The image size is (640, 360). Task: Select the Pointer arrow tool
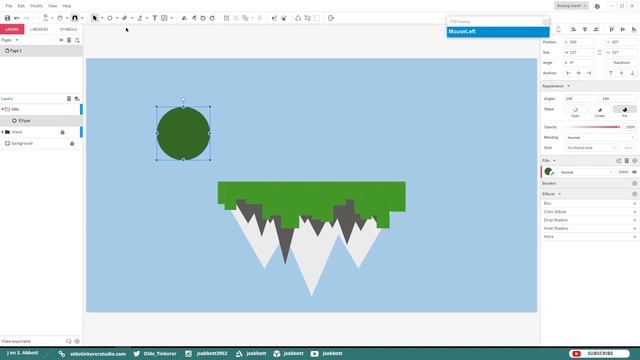coord(95,18)
